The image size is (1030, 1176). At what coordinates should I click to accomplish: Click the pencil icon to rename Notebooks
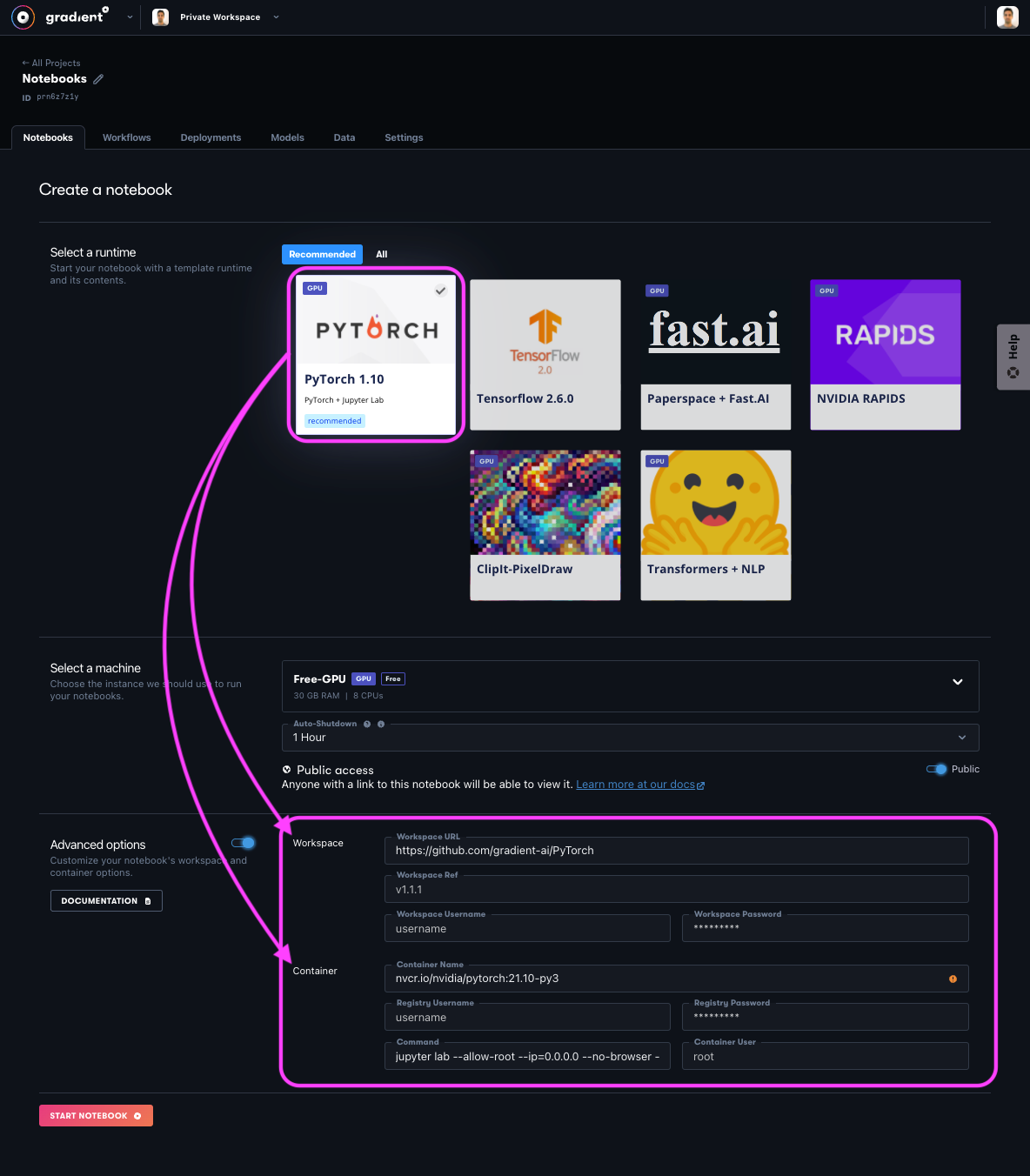coord(98,79)
